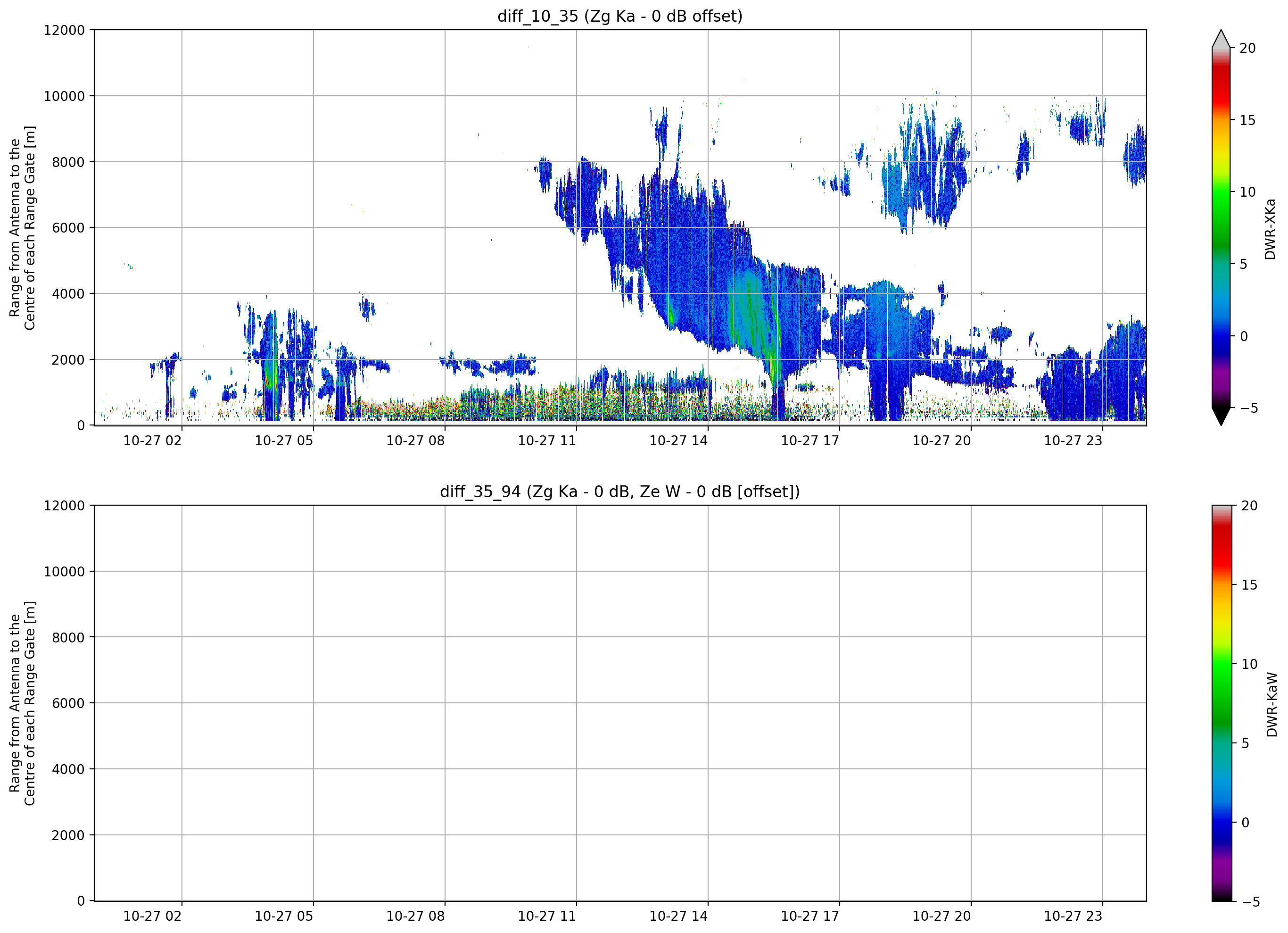Click the top plot '10-27 20' x-axis label

pyautogui.click(x=941, y=441)
